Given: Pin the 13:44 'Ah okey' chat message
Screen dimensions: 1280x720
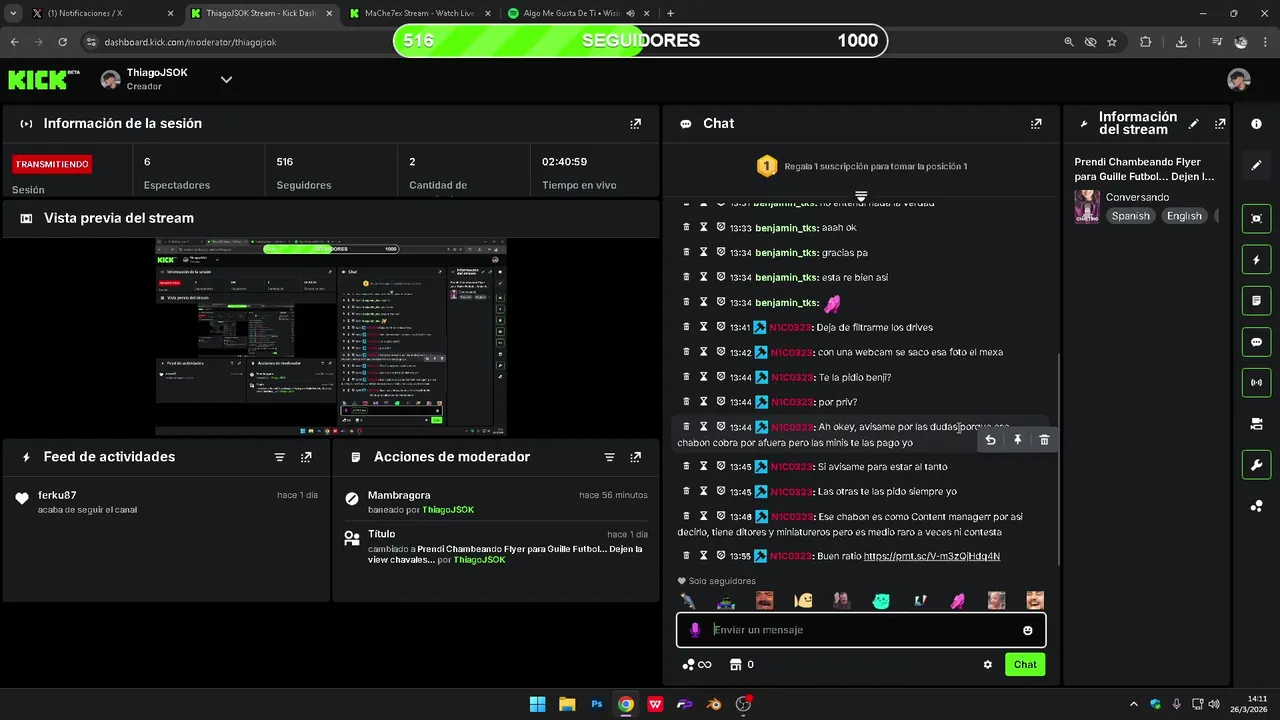Looking at the screenshot, I should [x=1017, y=440].
